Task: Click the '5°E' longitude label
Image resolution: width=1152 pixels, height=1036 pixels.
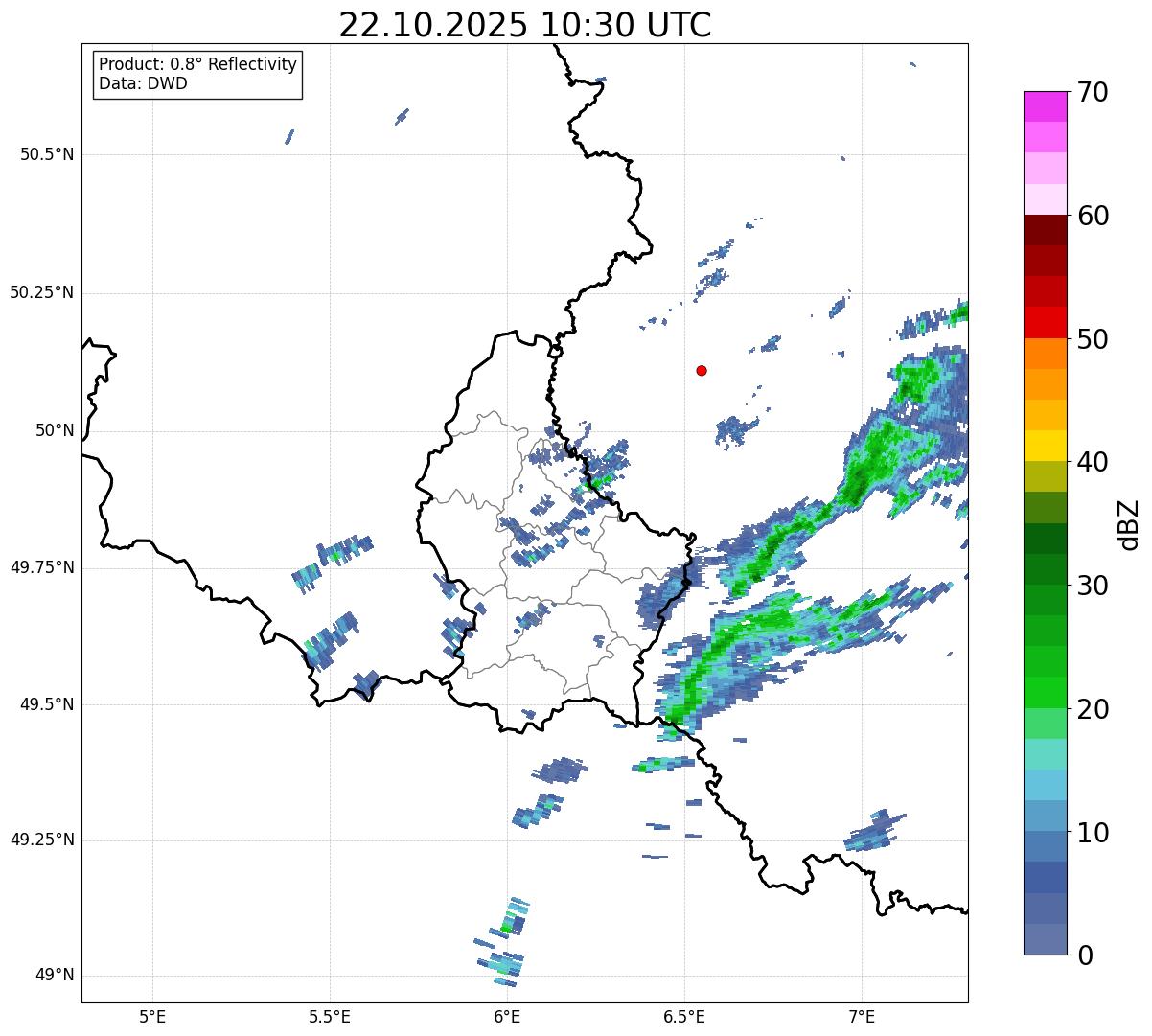Action: click(152, 1016)
